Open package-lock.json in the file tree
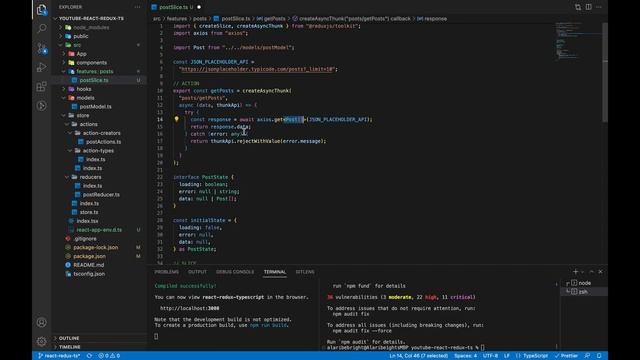 (96, 247)
